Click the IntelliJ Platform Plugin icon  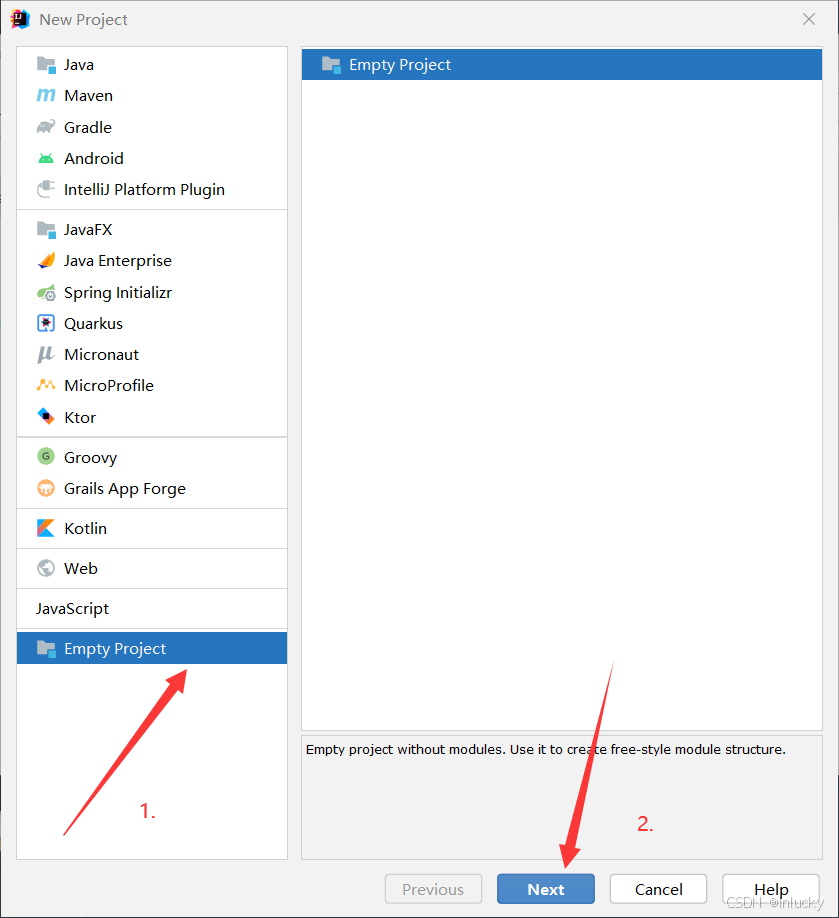pyautogui.click(x=46, y=190)
